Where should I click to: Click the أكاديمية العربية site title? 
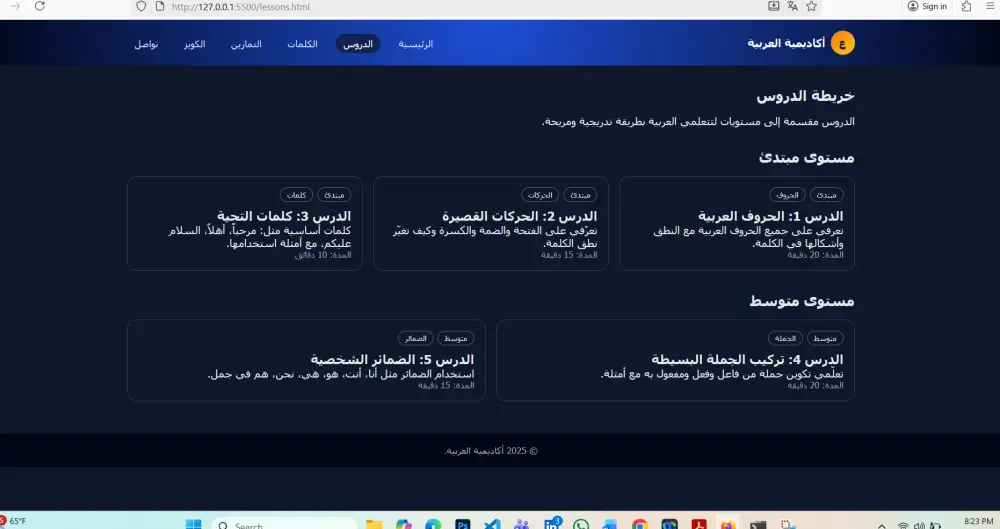(786, 43)
